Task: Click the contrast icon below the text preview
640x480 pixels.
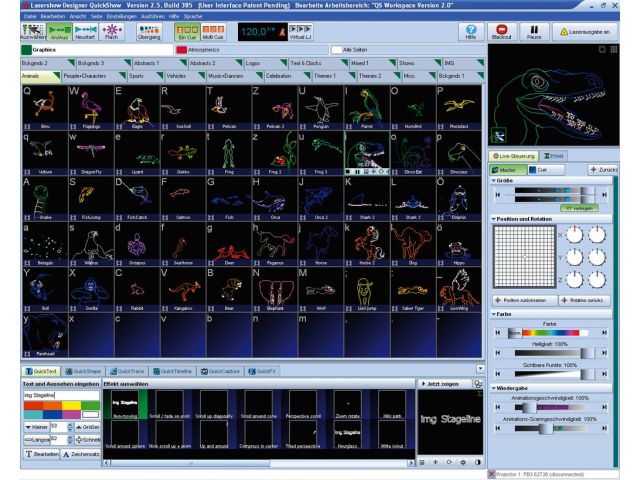Action: pos(478,462)
